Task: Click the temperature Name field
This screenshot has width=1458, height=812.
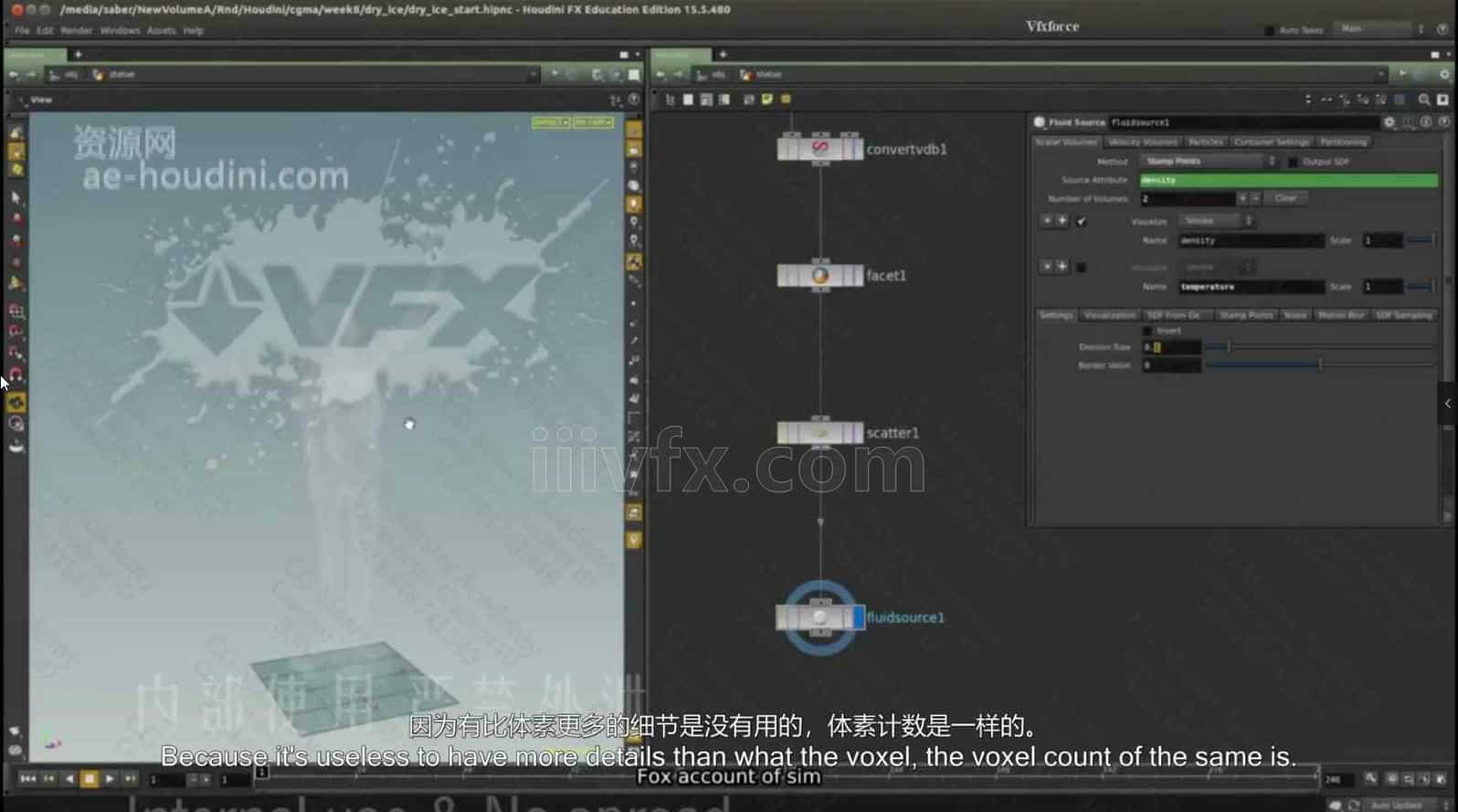Action: point(1251,287)
